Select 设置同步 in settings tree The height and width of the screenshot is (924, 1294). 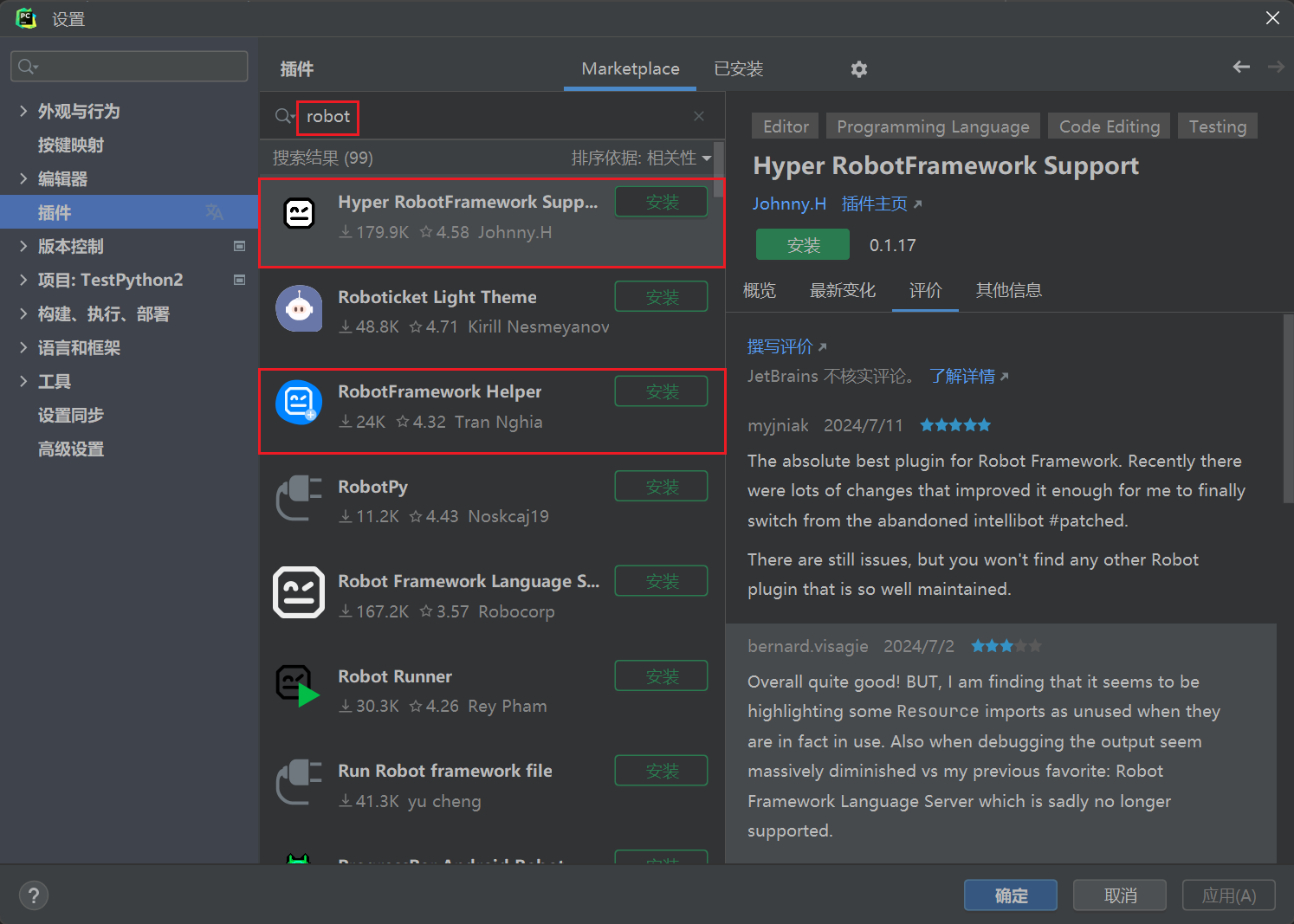[x=71, y=415]
